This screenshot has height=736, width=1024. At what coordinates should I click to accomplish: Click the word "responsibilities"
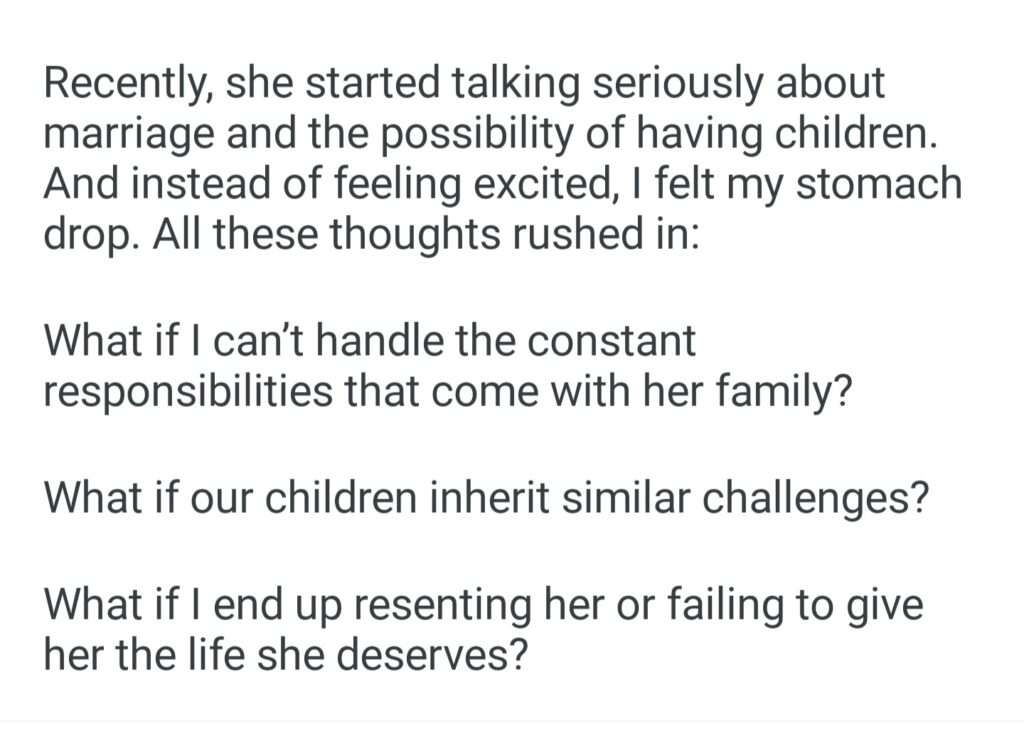pyautogui.click(x=188, y=392)
